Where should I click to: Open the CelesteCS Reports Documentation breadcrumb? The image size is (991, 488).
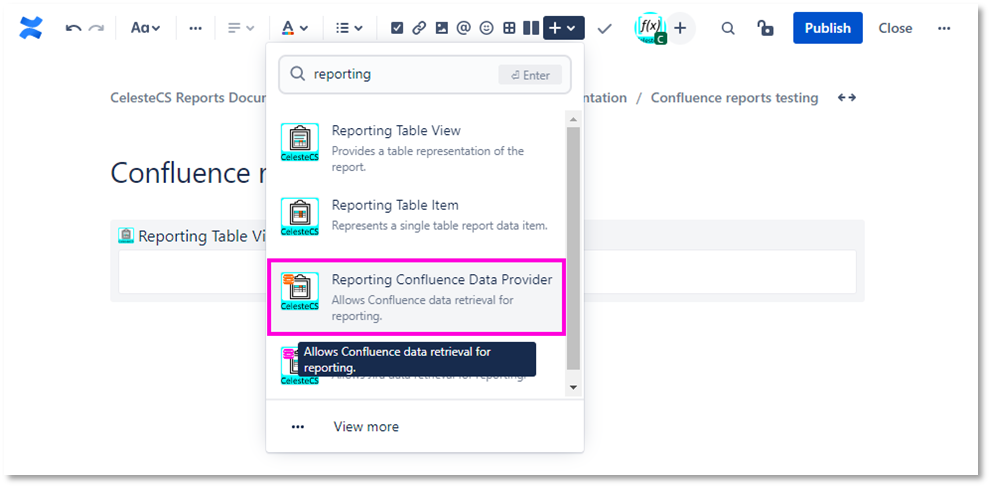click(188, 98)
